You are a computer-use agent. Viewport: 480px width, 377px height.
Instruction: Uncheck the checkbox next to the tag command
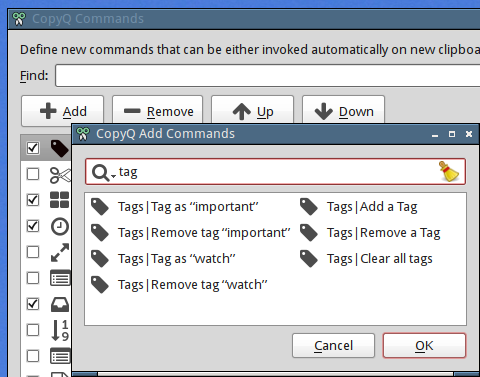tap(33, 148)
